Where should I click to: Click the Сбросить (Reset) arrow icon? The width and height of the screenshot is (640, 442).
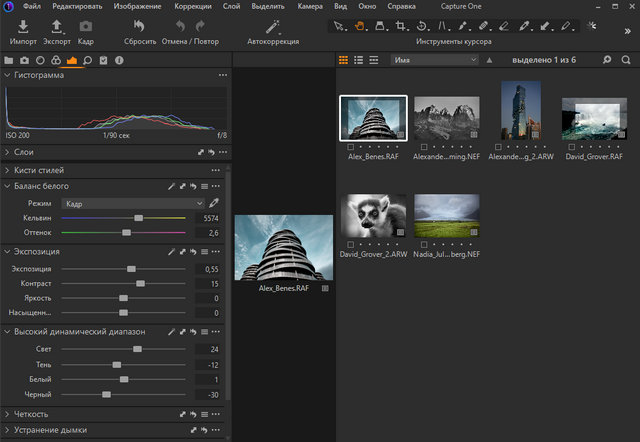[x=139, y=26]
